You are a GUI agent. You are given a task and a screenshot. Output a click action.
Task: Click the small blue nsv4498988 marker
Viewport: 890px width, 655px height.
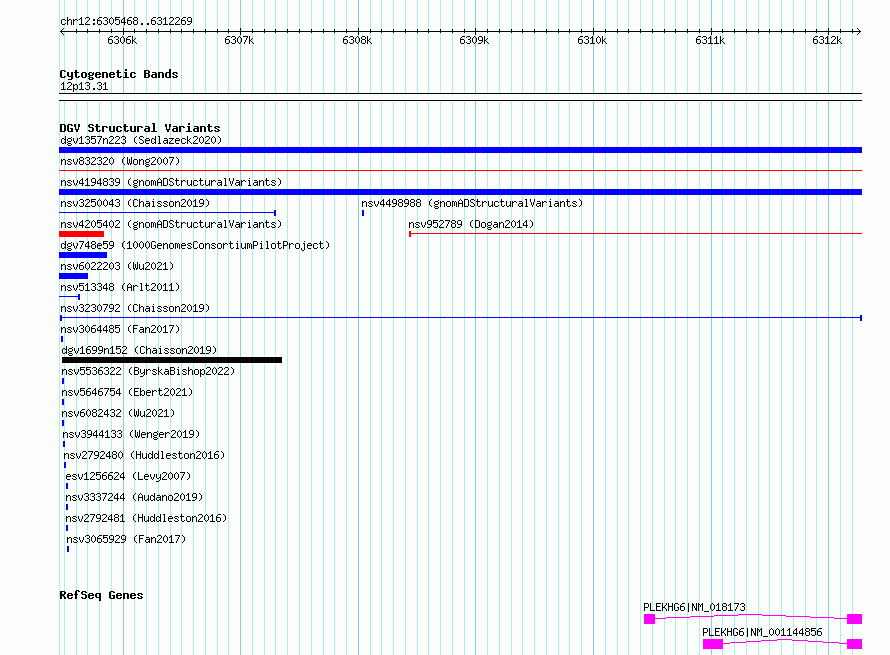pyautogui.click(x=363, y=213)
